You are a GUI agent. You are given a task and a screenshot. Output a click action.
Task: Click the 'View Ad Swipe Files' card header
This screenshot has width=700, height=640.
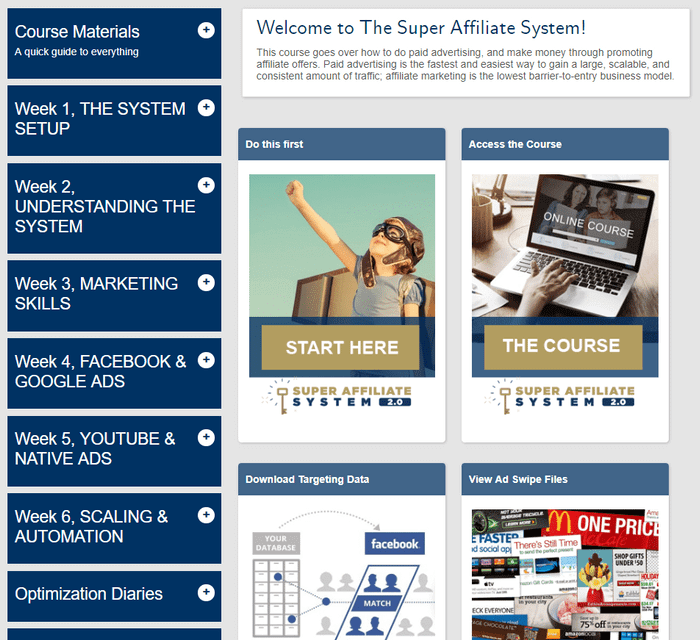(565, 479)
